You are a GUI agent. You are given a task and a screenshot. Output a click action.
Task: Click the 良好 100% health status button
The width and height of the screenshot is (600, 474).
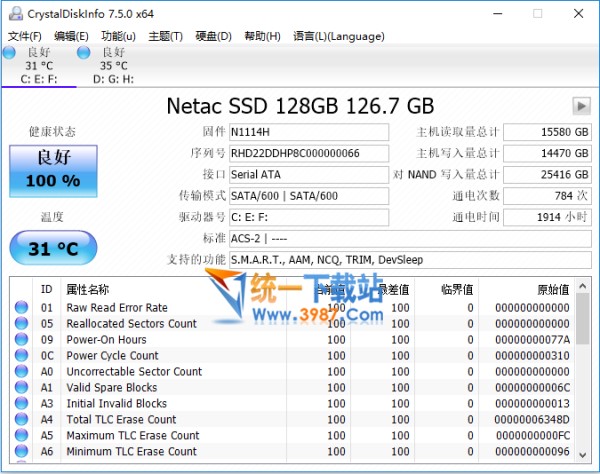coord(53,171)
